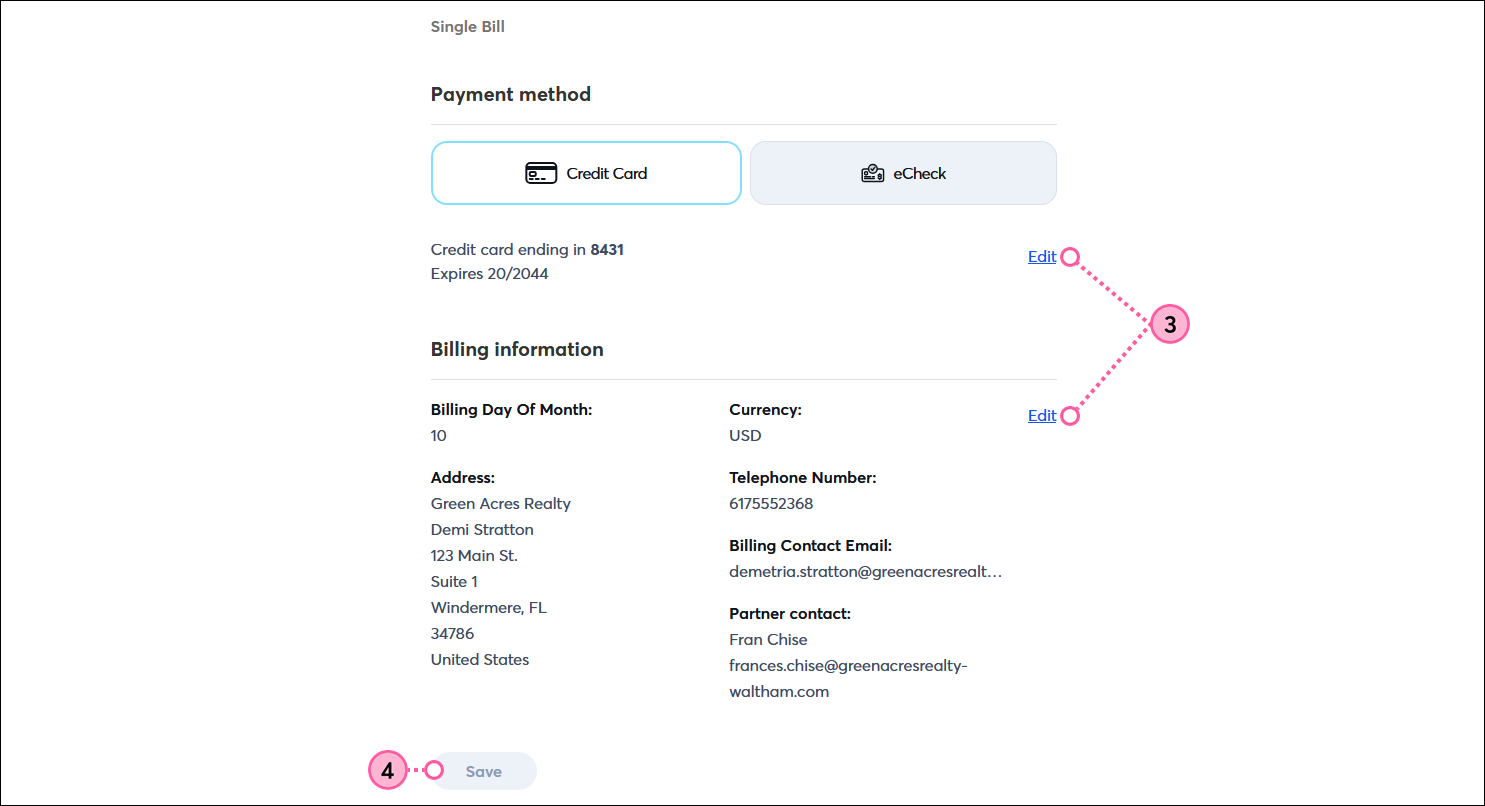Click the truncated billing contact email
1485x806 pixels.
tap(865, 571)
